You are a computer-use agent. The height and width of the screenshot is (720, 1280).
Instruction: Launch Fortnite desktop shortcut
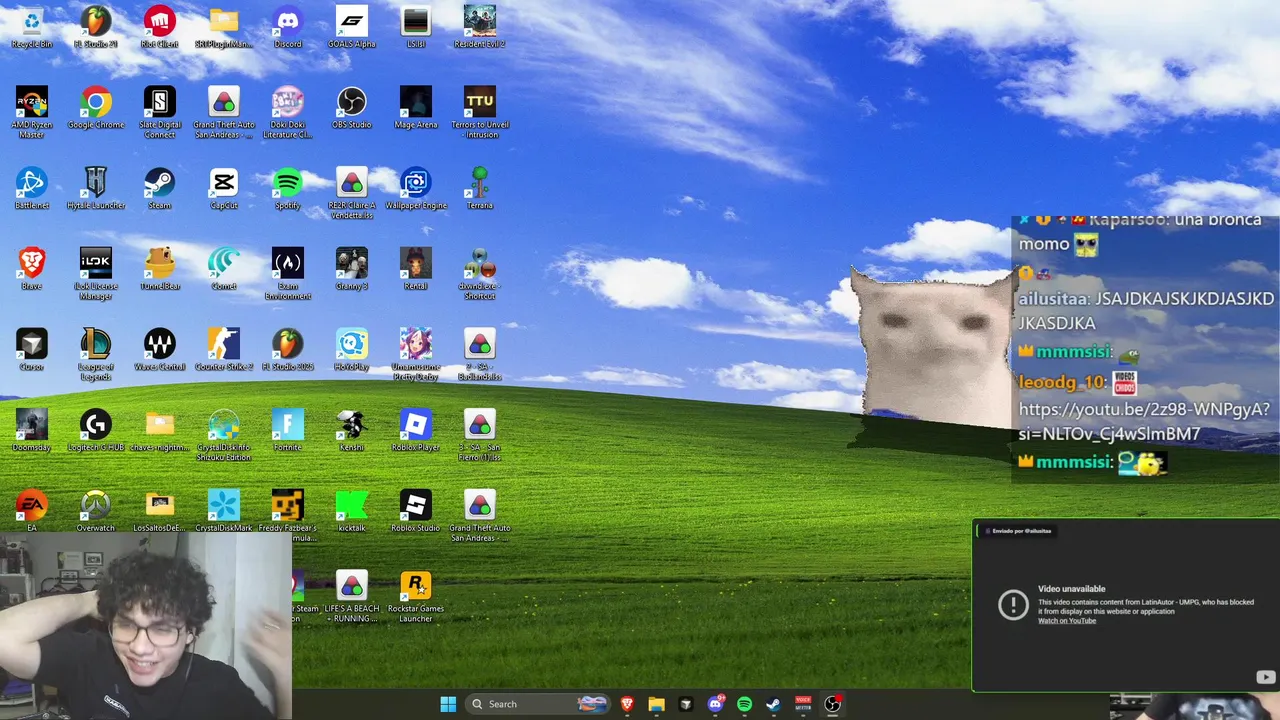coord(288,430)
